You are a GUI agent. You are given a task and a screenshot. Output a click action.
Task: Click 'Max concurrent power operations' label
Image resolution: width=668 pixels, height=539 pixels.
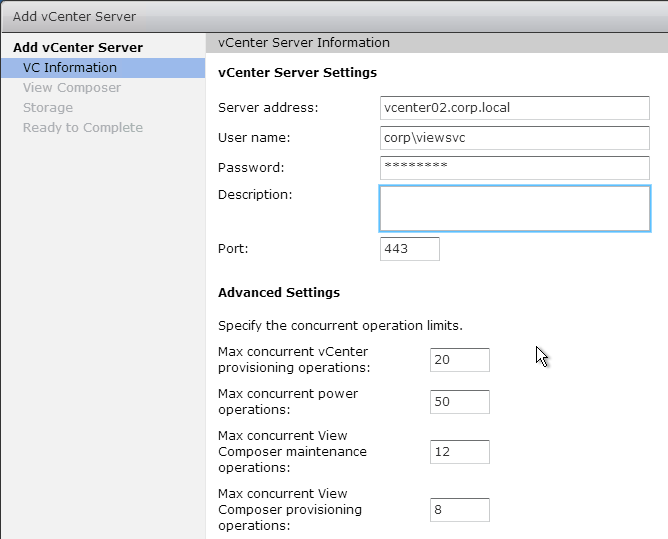click(x=288, y=401)
